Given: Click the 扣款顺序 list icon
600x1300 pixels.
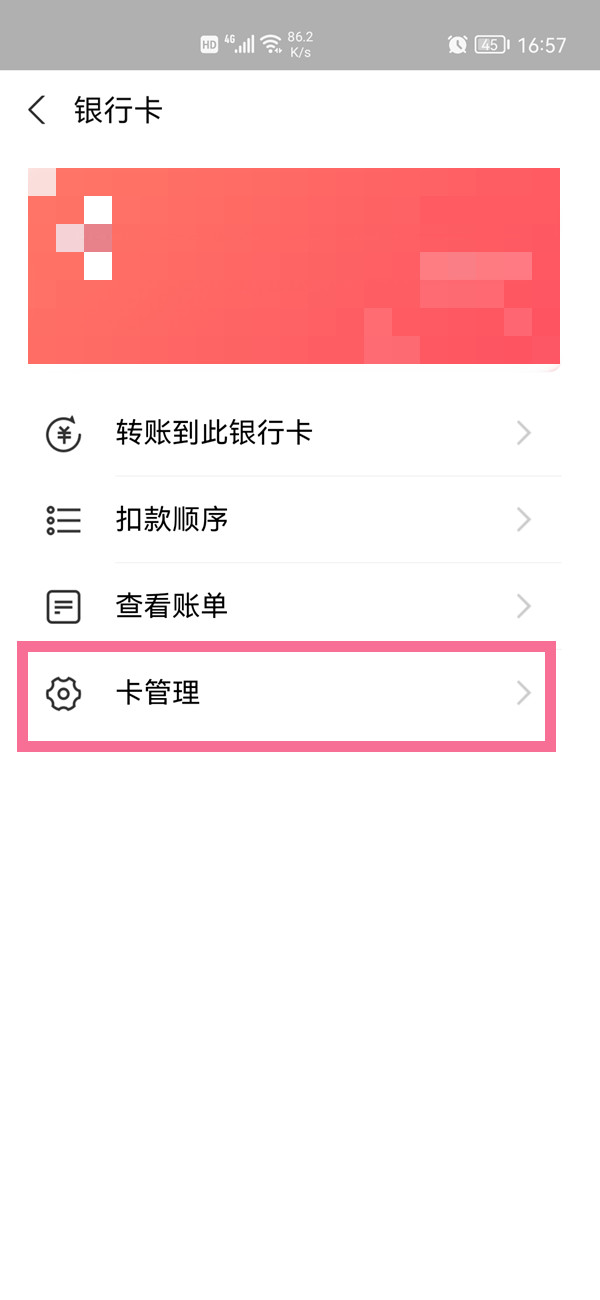Looking at the screenshot, I should pyautogui.click(x=64, y=520).
